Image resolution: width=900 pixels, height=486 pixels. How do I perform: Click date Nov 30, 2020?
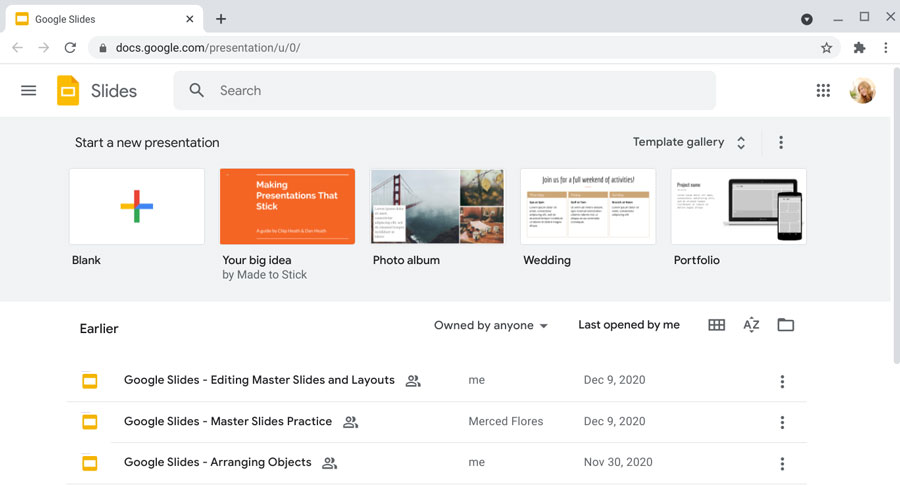pos(618,462)
